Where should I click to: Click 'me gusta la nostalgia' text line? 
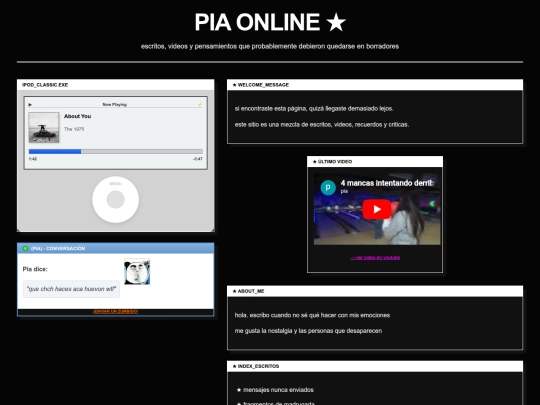(308, 331)
